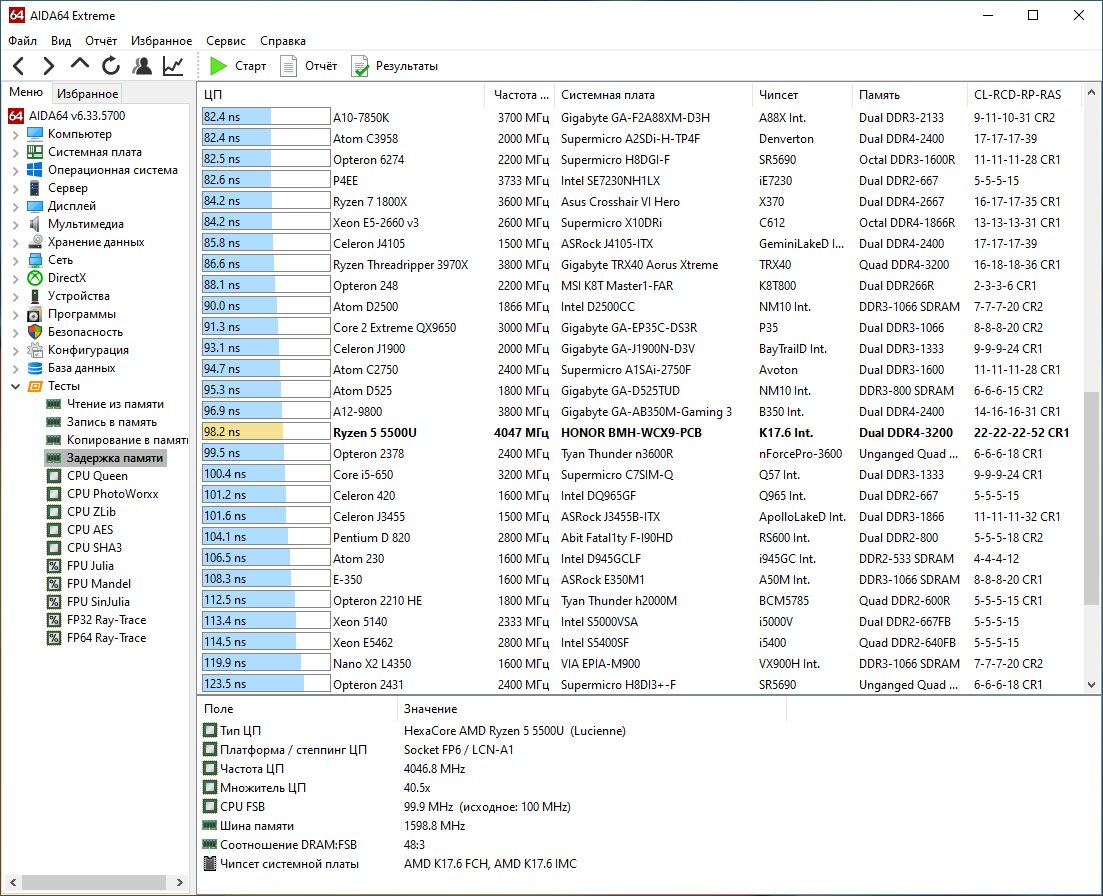This screenshot has width=1103, height=896.
Task: Click the Мультимедиа speaker icon
Action: (34, 224)
